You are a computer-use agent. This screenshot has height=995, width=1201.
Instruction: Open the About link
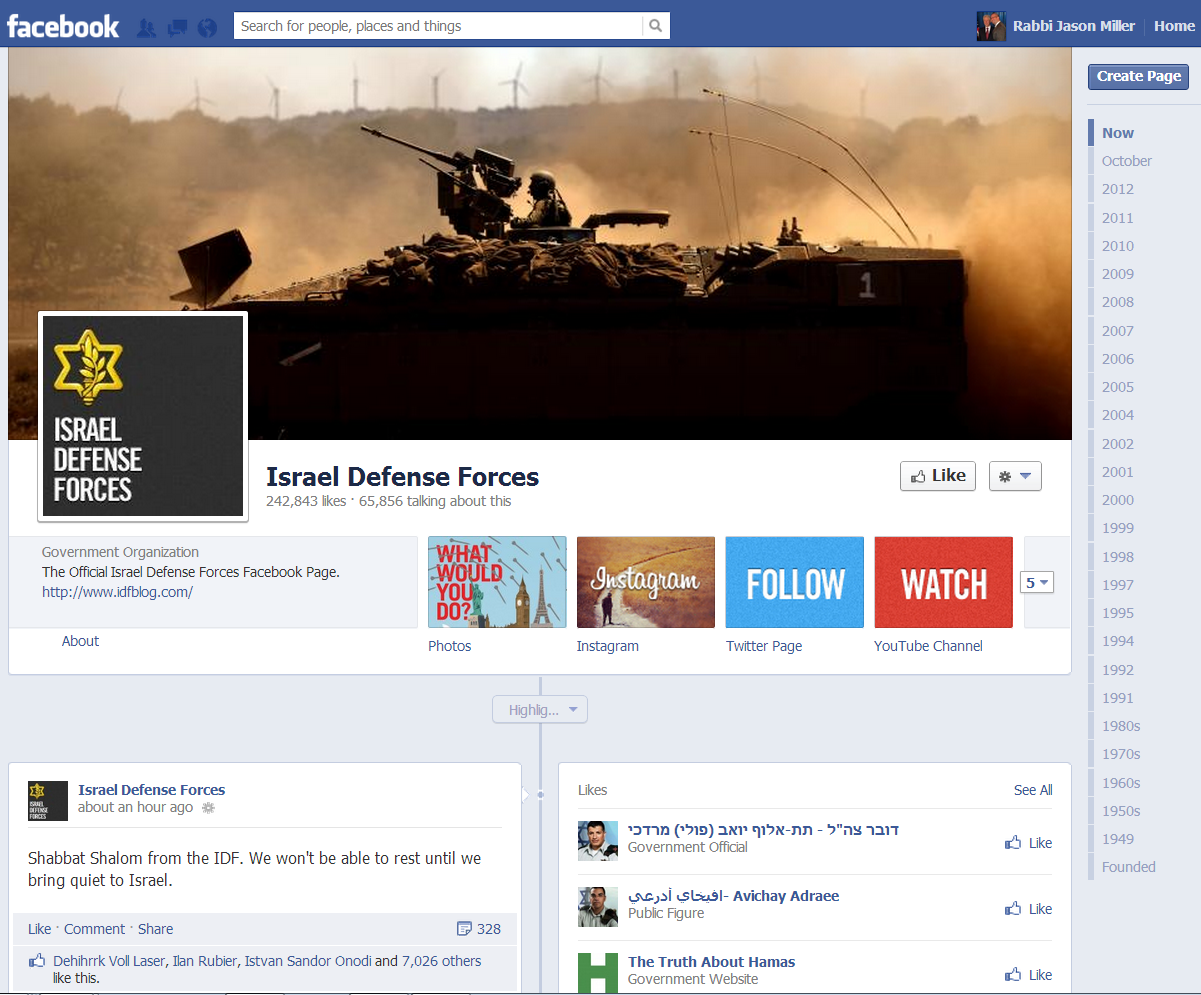[x=80, y=641]
